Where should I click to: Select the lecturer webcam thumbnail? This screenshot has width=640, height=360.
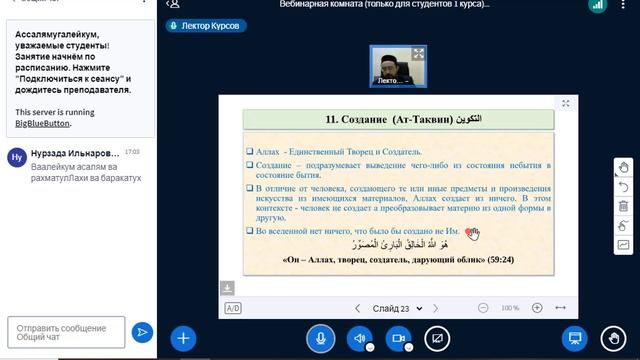(x=398, y=66)
